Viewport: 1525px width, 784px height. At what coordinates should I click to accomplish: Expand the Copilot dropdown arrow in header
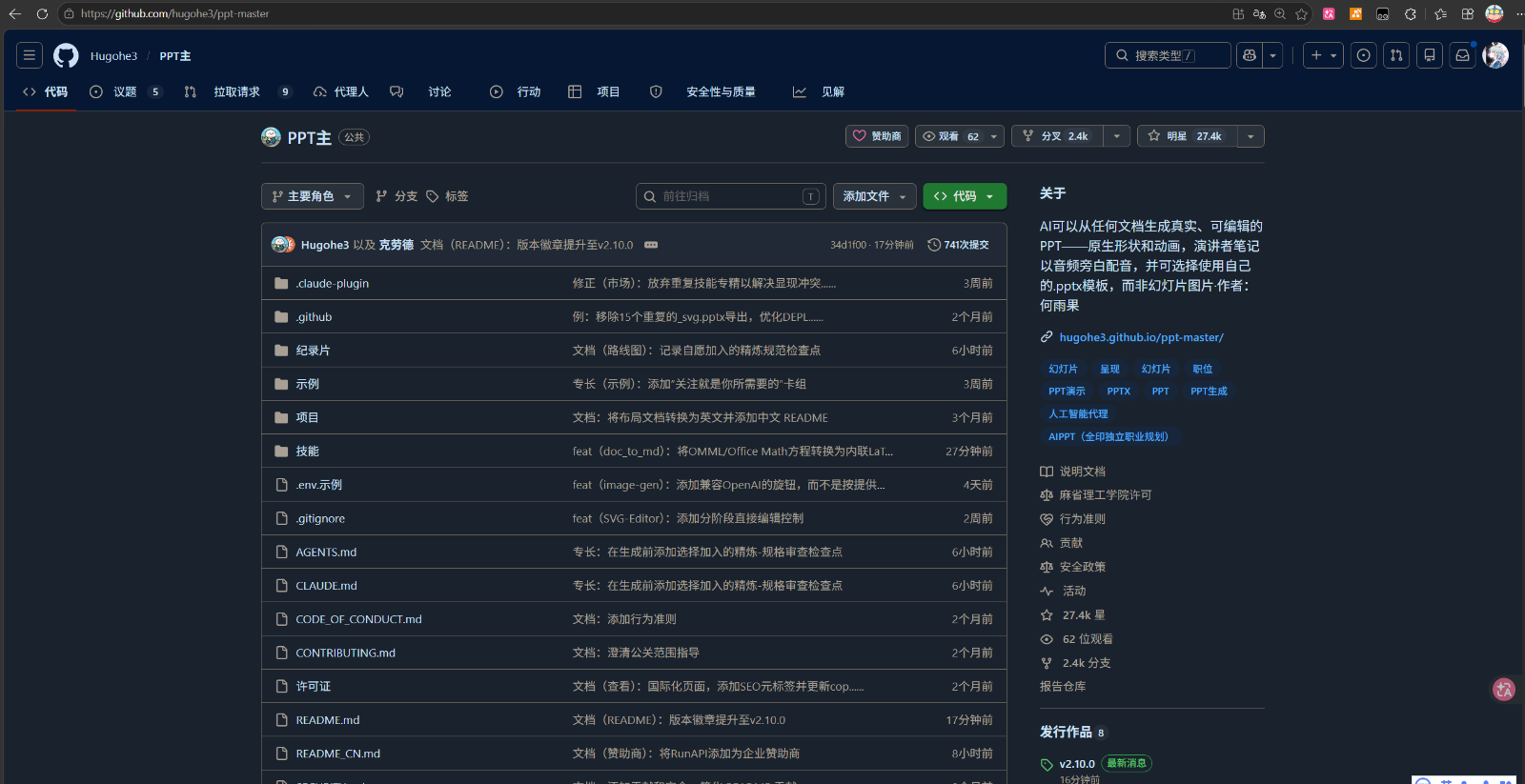(1272, 55)
